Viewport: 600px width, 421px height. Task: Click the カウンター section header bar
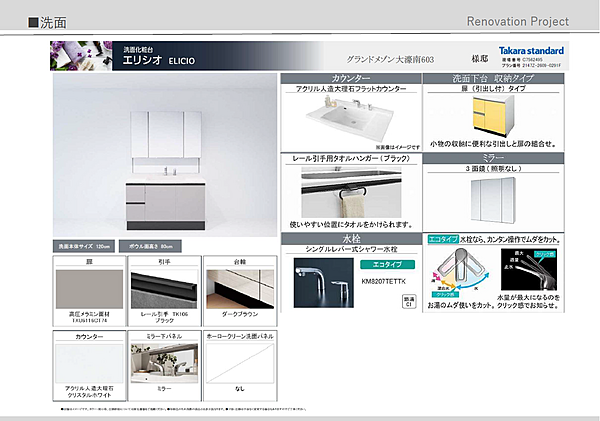tap(351, 78)
